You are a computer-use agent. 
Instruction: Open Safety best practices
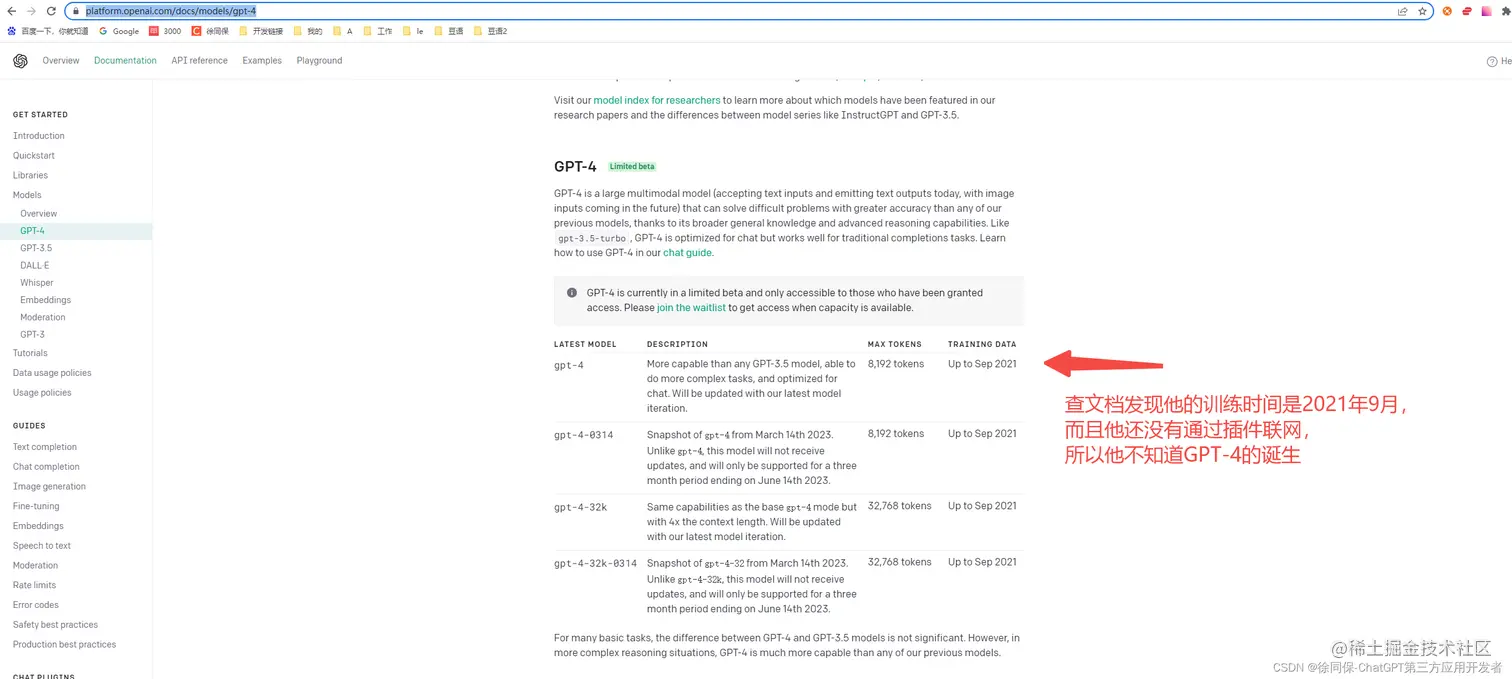[x=55, y=625]
